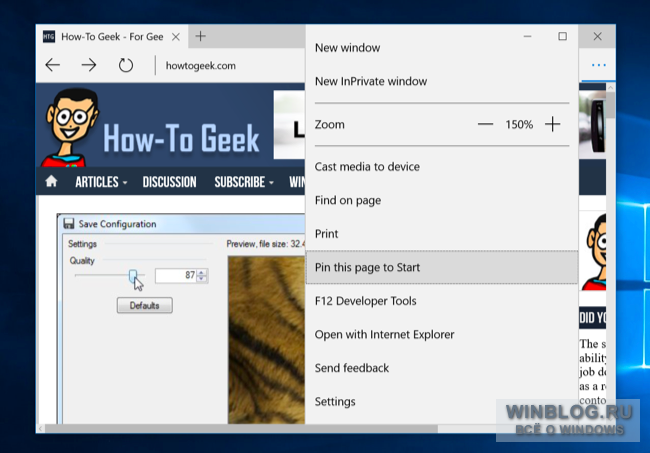Select Pin this page to Start
This screenshot has height=453, width=650.
pyautogui.click(x=441, y=267)
